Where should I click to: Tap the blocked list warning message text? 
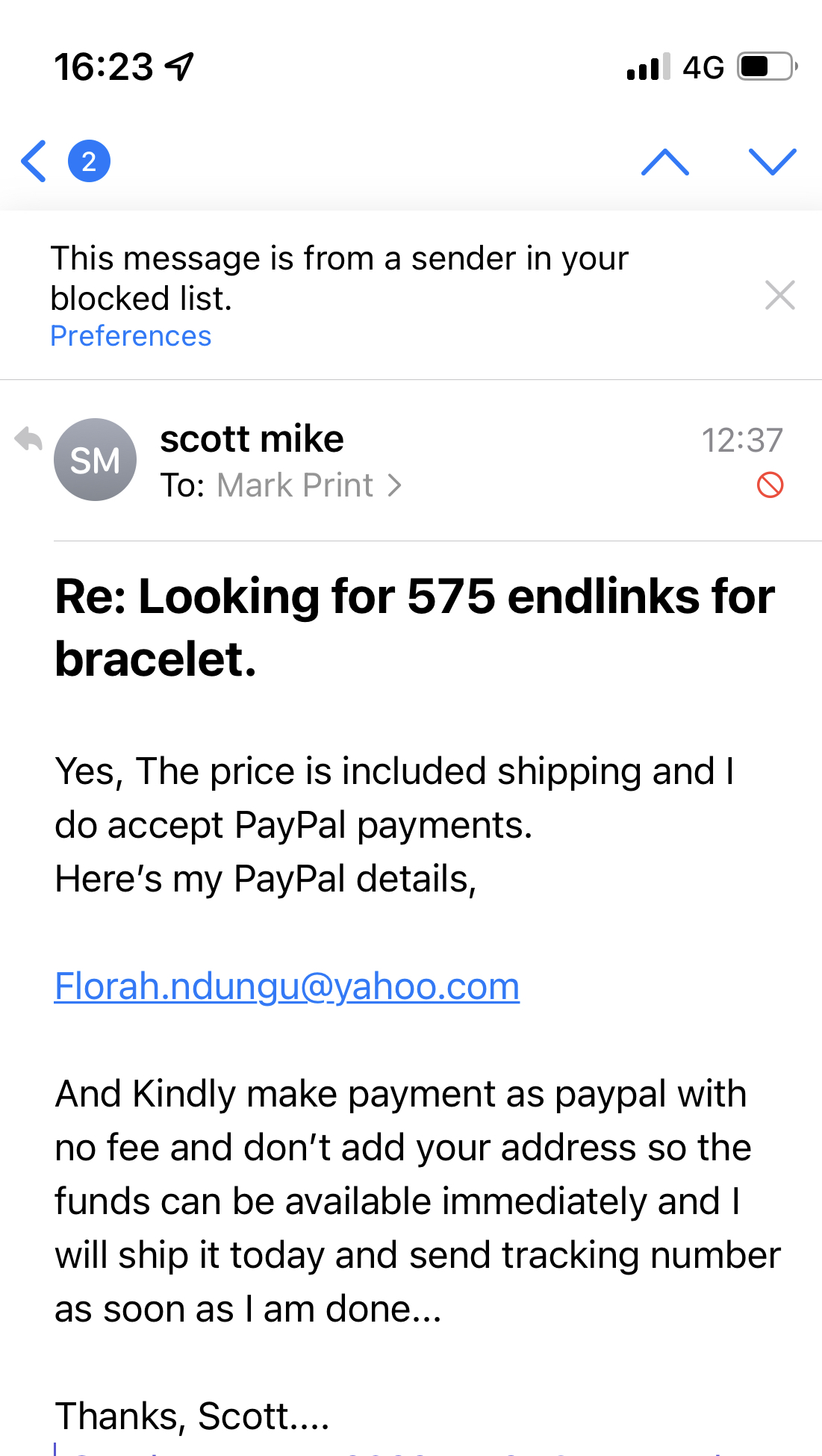pos(339,278)
